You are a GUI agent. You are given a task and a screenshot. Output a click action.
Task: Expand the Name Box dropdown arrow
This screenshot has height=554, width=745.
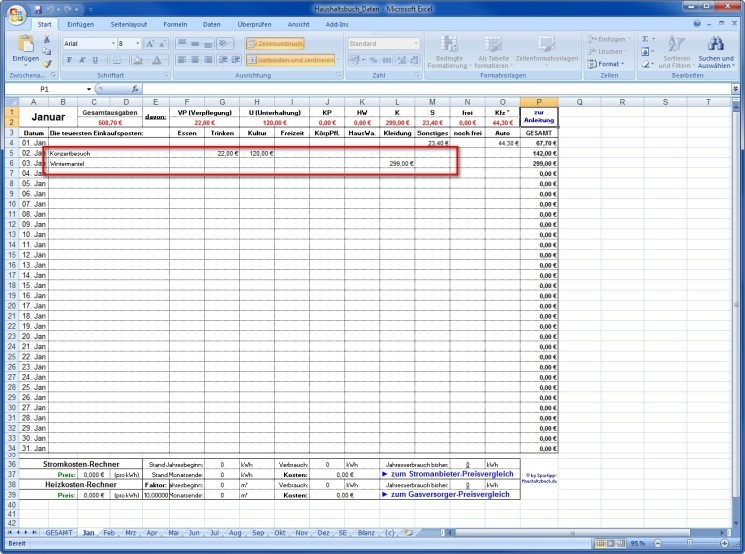[x=88, y=89]
